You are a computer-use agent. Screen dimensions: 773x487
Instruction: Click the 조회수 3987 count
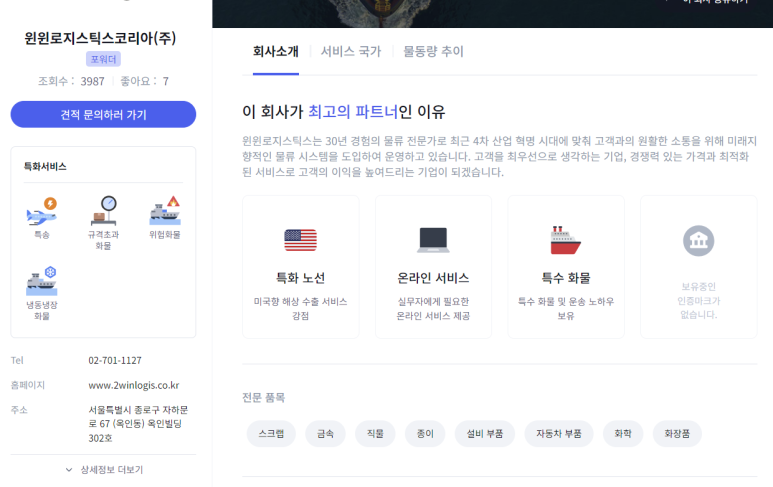click(x=71, y=81)
